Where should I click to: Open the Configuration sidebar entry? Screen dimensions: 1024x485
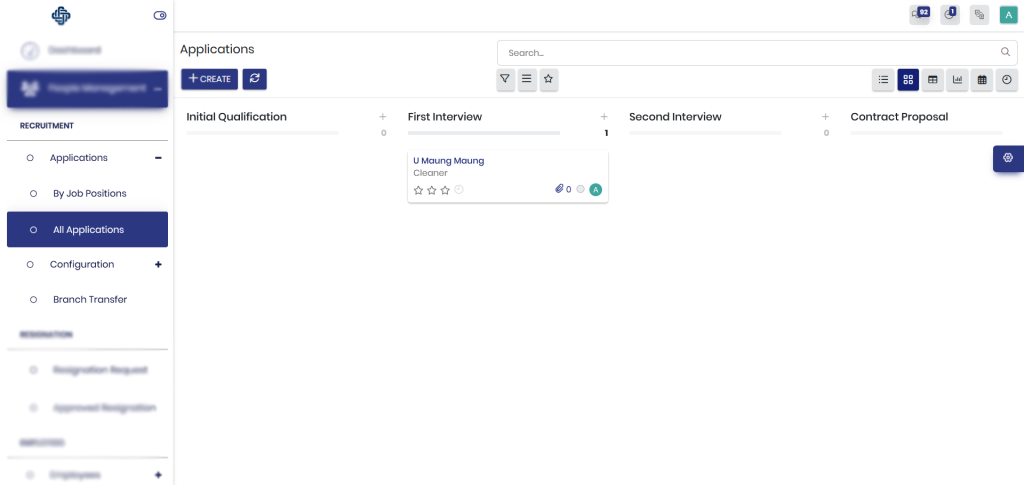click(x=82, y=264)
